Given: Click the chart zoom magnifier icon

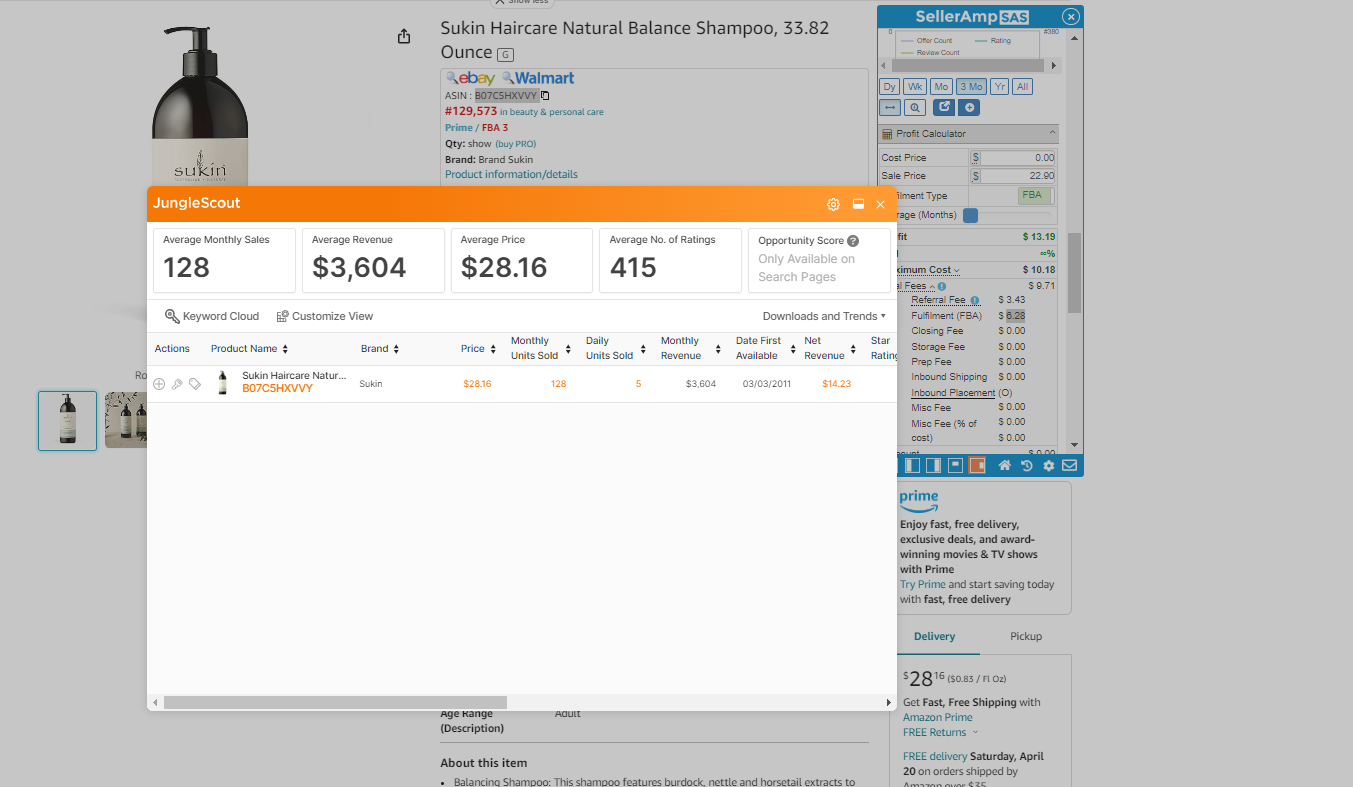Looking at the screenshot, I should (915, 108).
